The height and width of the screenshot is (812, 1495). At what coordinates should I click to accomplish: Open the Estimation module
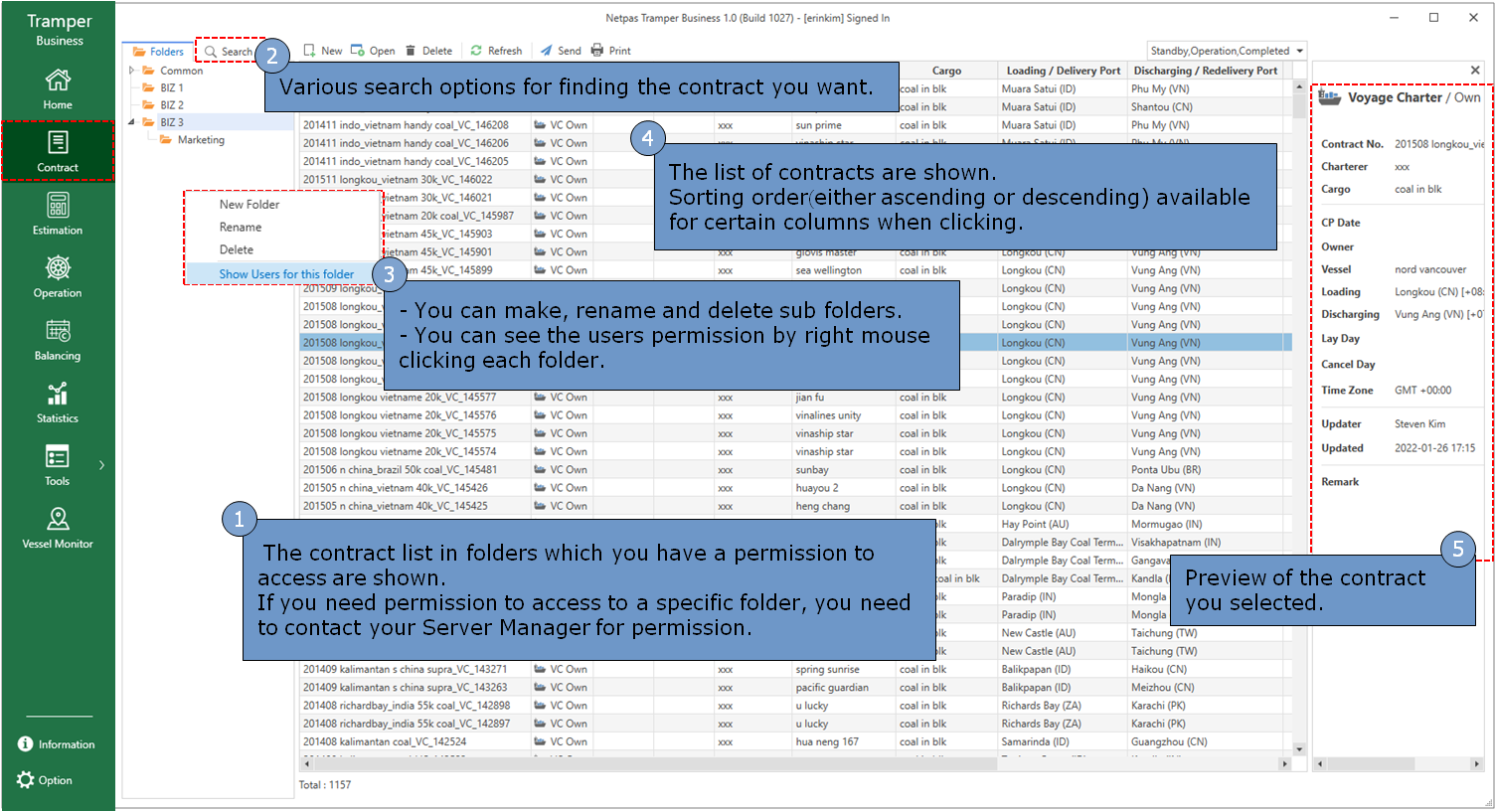58,215
